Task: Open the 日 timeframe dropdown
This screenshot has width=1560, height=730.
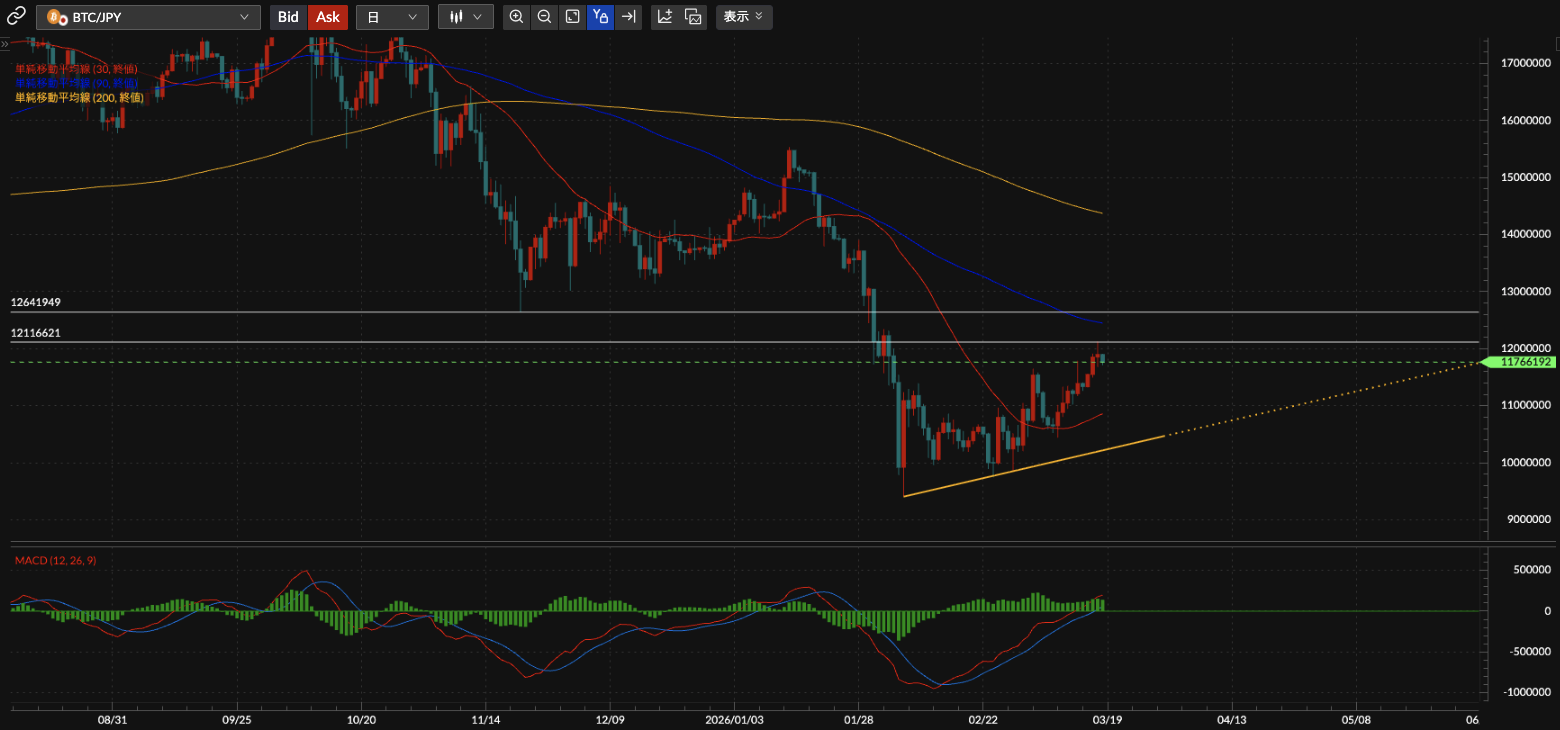Action: pos(392,17)
